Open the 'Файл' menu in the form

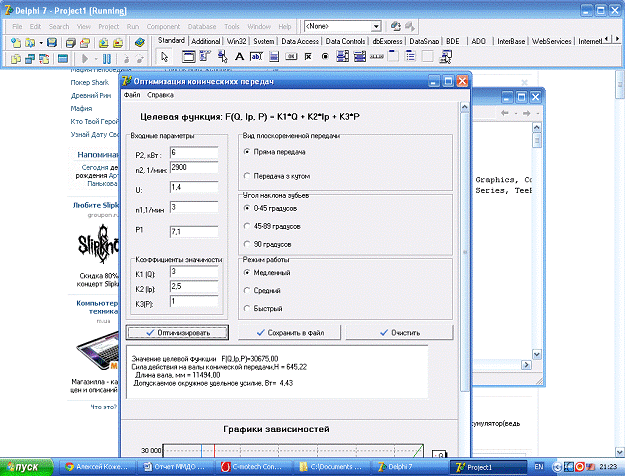pos(132,94)
